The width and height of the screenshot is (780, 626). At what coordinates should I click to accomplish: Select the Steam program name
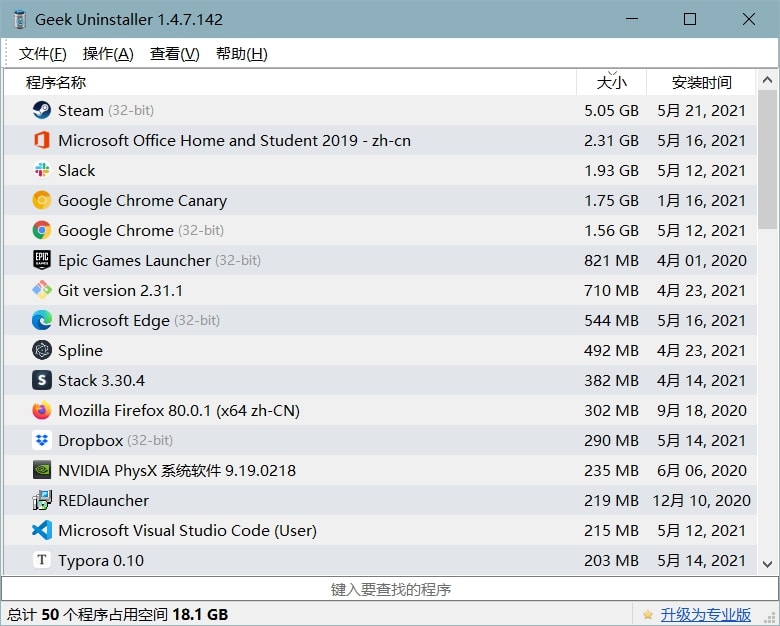click(x=81, y=110)
